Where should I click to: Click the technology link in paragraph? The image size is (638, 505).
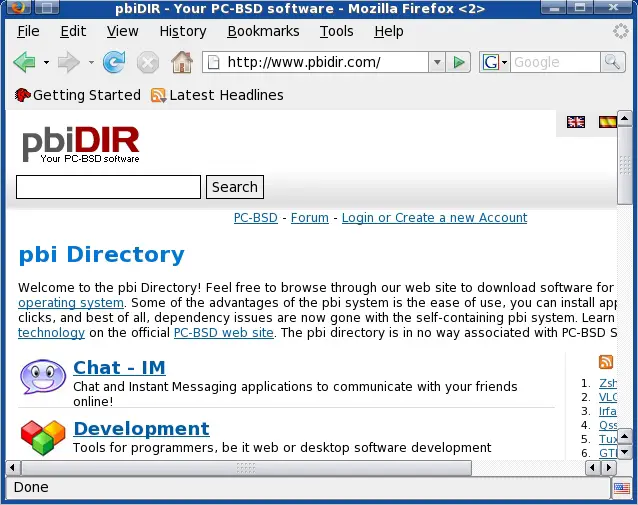click(51, 333)
